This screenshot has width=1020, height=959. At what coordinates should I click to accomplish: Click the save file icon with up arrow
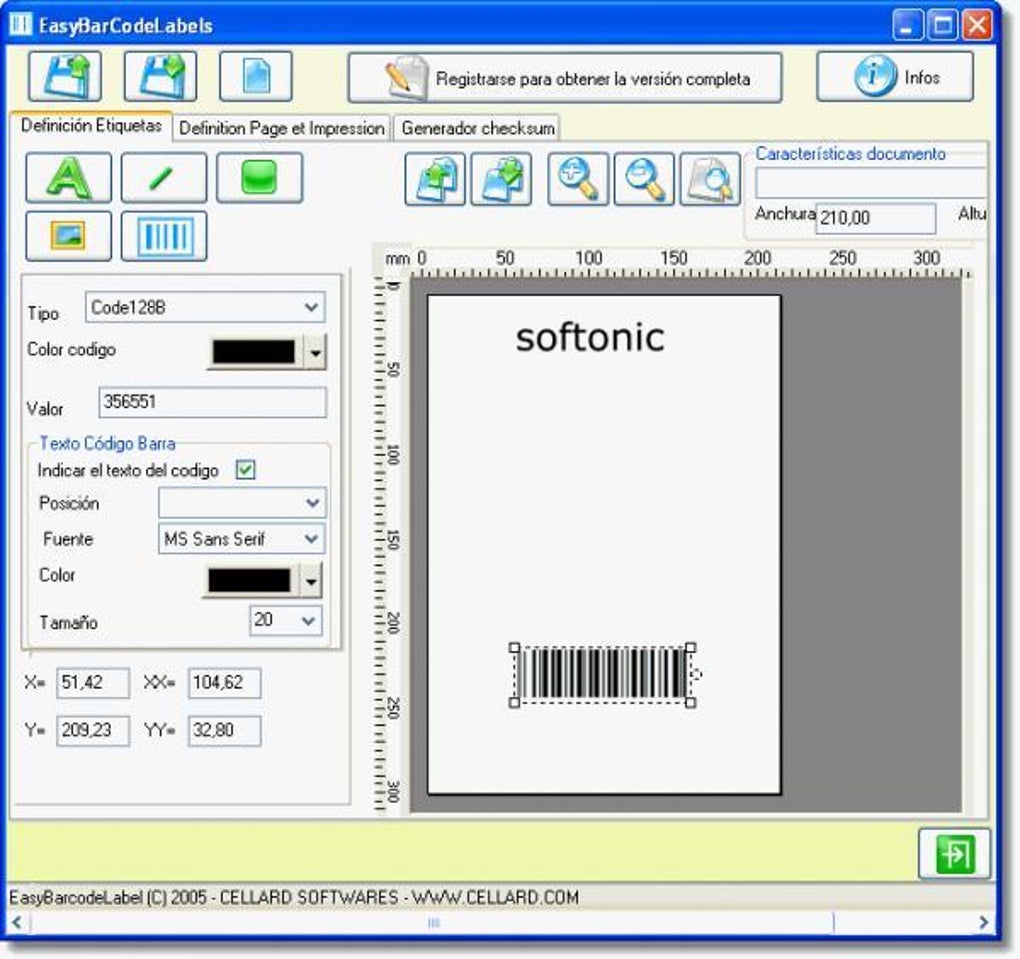[65, 77]
